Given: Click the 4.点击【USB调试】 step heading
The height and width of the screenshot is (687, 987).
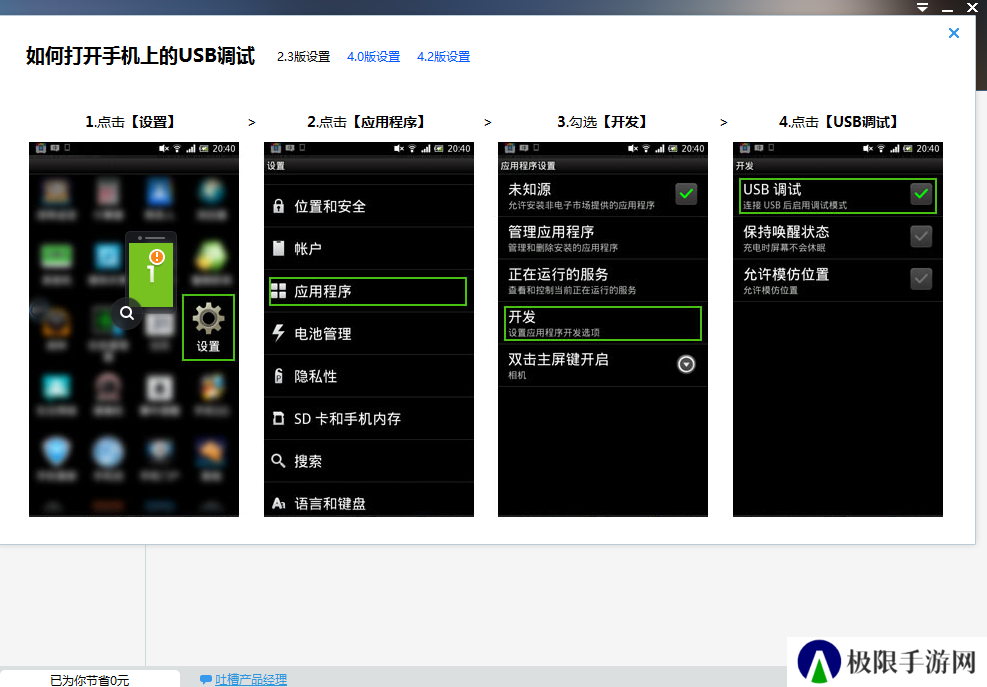Looking at the screenshot, I should 838,122.
